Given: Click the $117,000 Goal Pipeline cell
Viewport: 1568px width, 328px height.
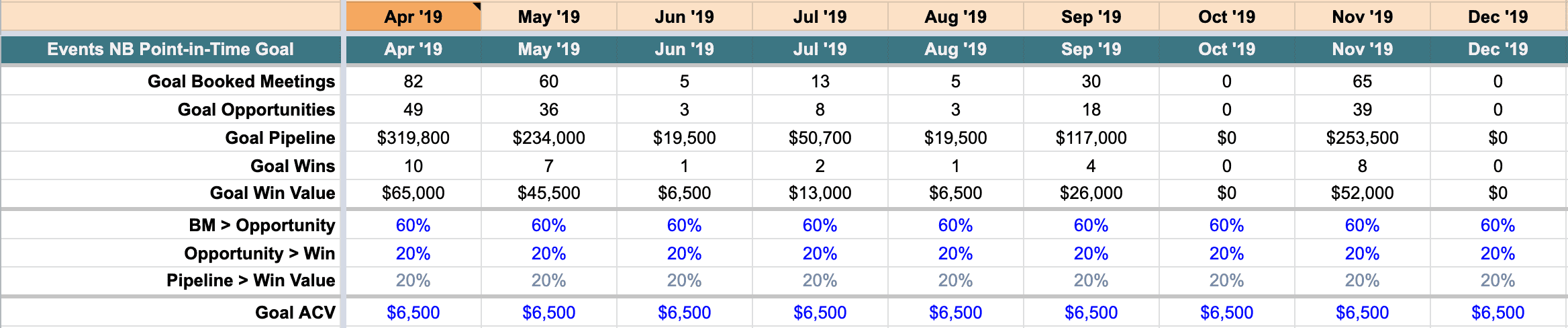Looking at the screenshot, I should [x=1091, y=138].
